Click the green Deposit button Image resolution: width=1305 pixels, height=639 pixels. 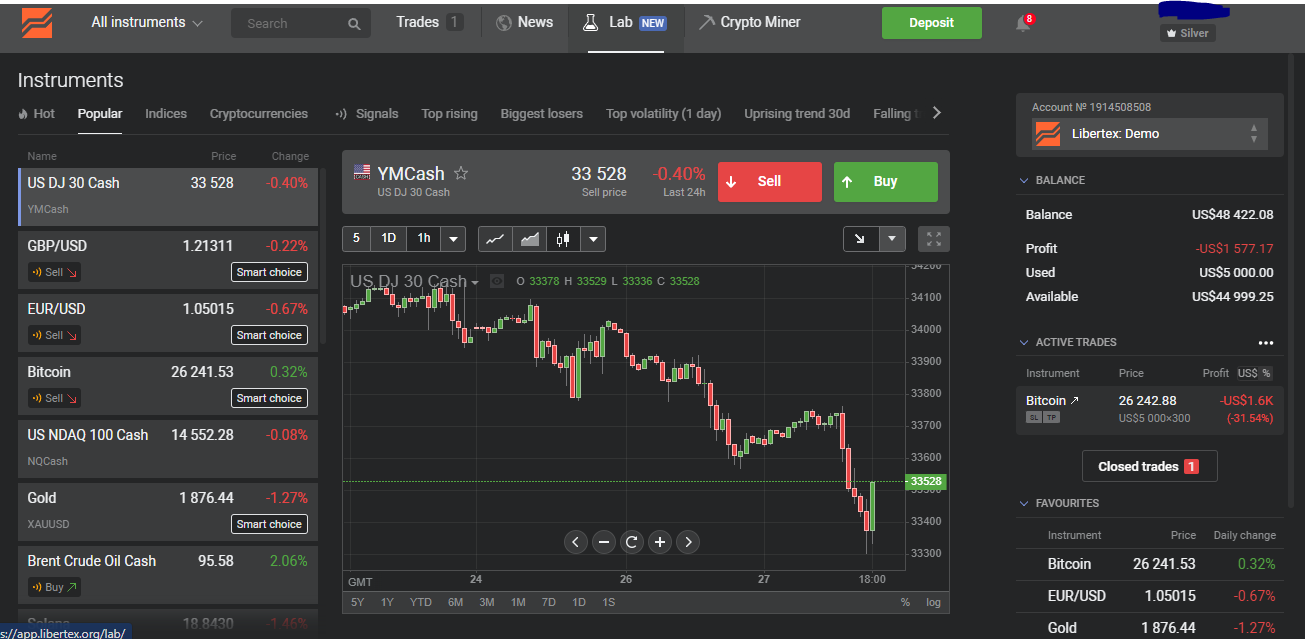click(x=932, y=23)
